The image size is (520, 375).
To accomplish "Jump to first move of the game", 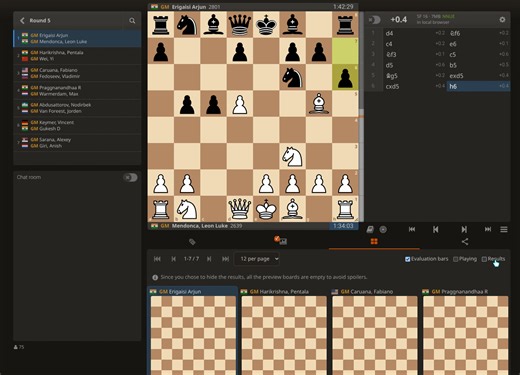I will [x=412, y=229].
